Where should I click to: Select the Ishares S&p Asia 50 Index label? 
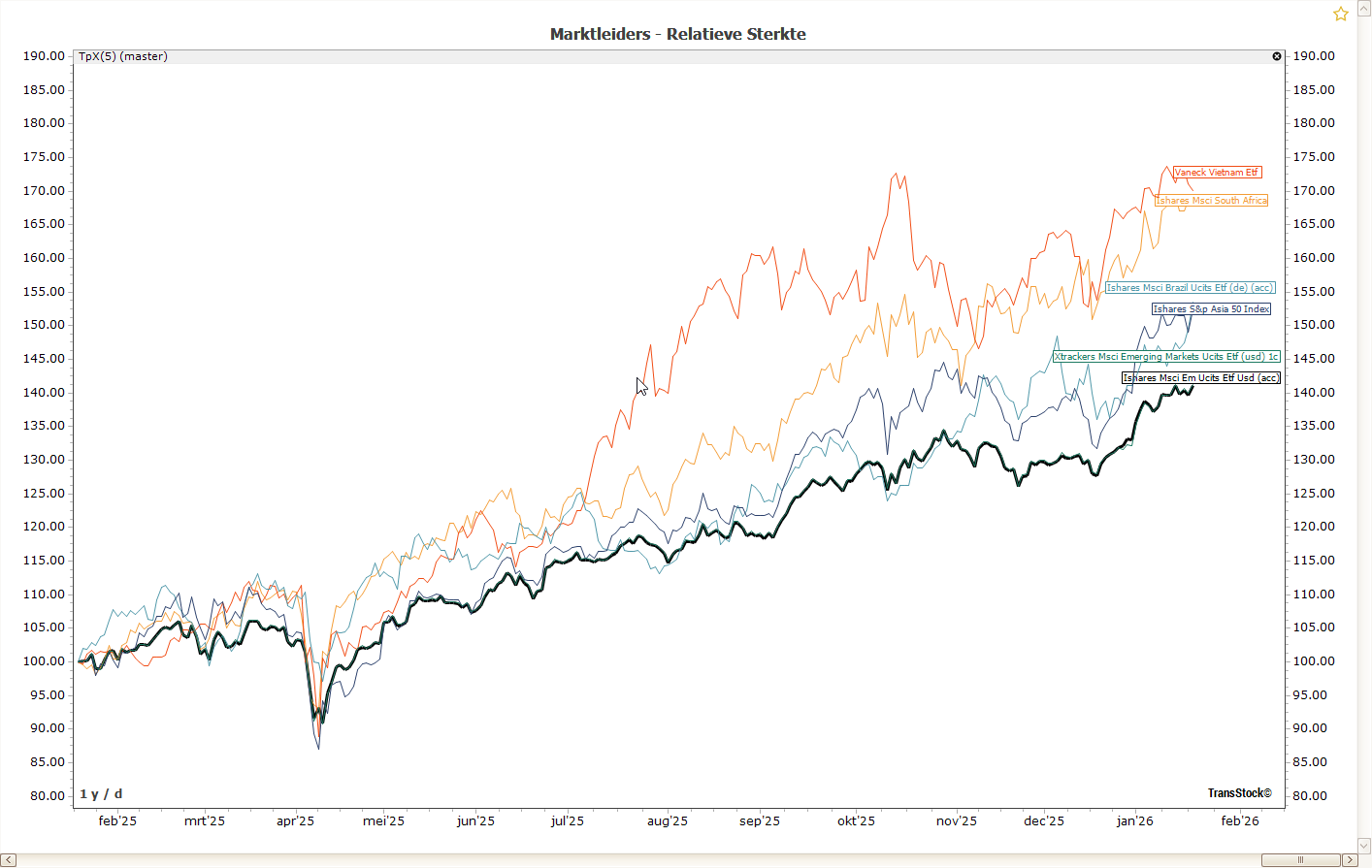(1211, 308)
